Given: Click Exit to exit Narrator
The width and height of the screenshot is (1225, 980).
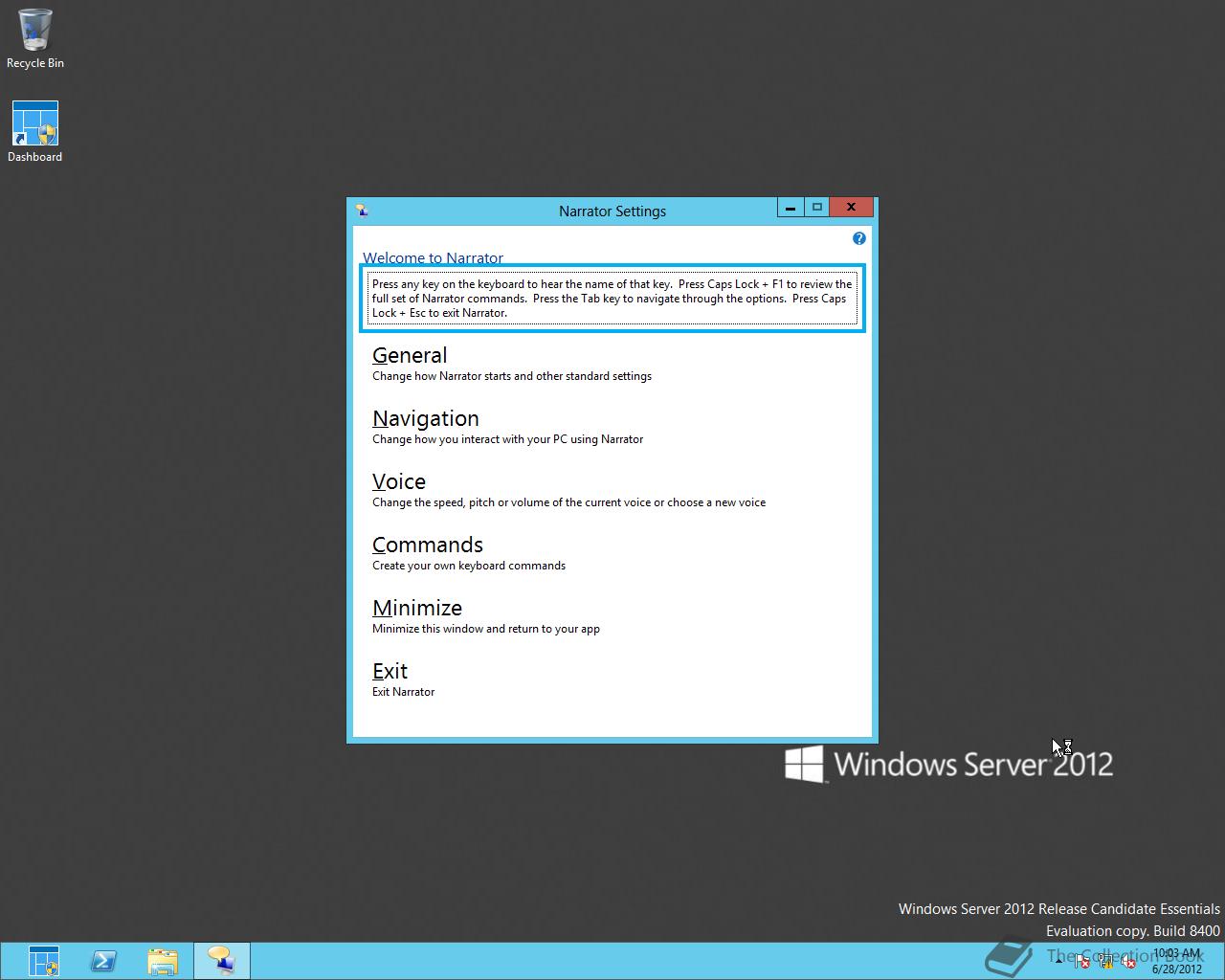Looking at the screenshot, I should (x=390, y=671).
